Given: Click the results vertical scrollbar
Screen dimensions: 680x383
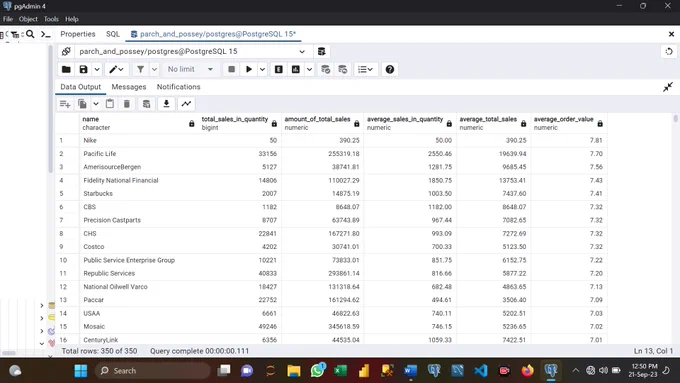Looking at the screenshot, I should (x=675, y=119).
